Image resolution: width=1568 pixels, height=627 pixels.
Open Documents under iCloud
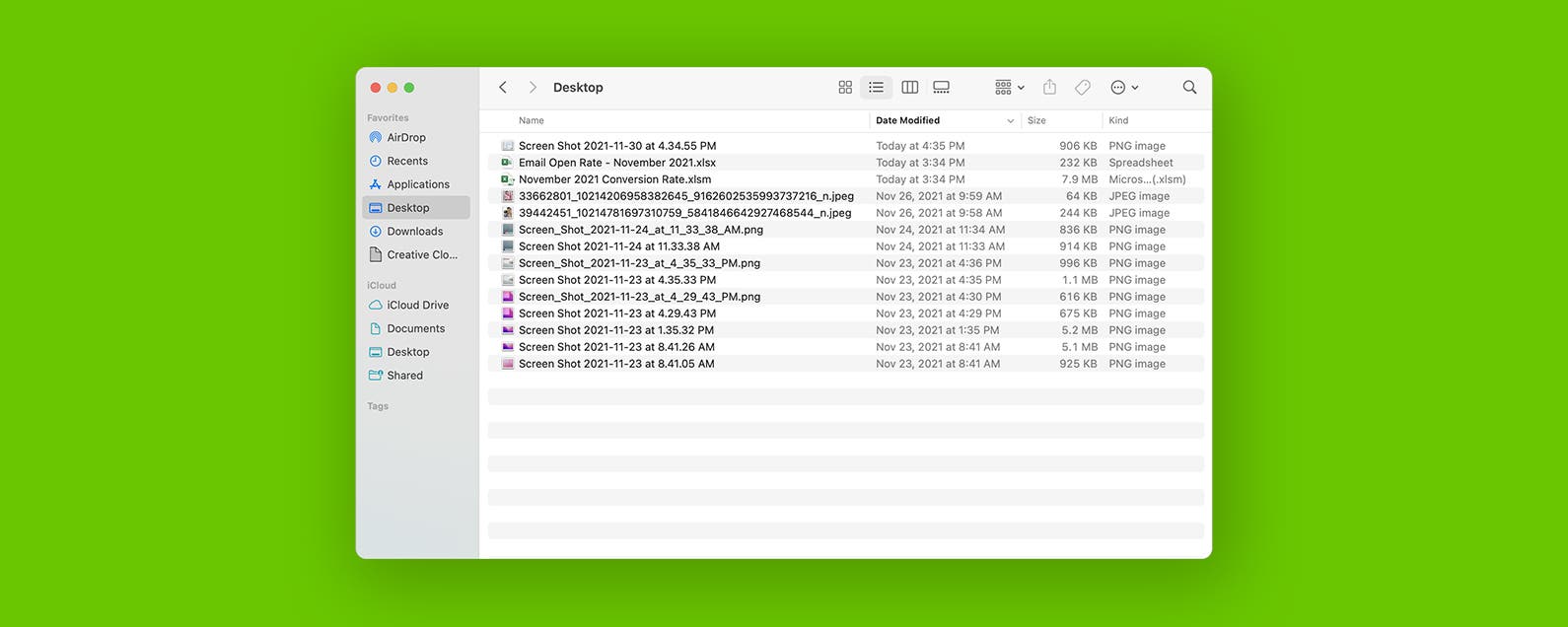(416, 328)
